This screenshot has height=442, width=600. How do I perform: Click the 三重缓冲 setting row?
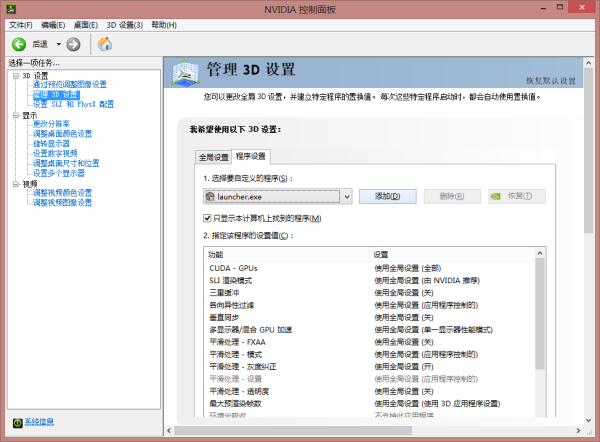tap(370, 293)
